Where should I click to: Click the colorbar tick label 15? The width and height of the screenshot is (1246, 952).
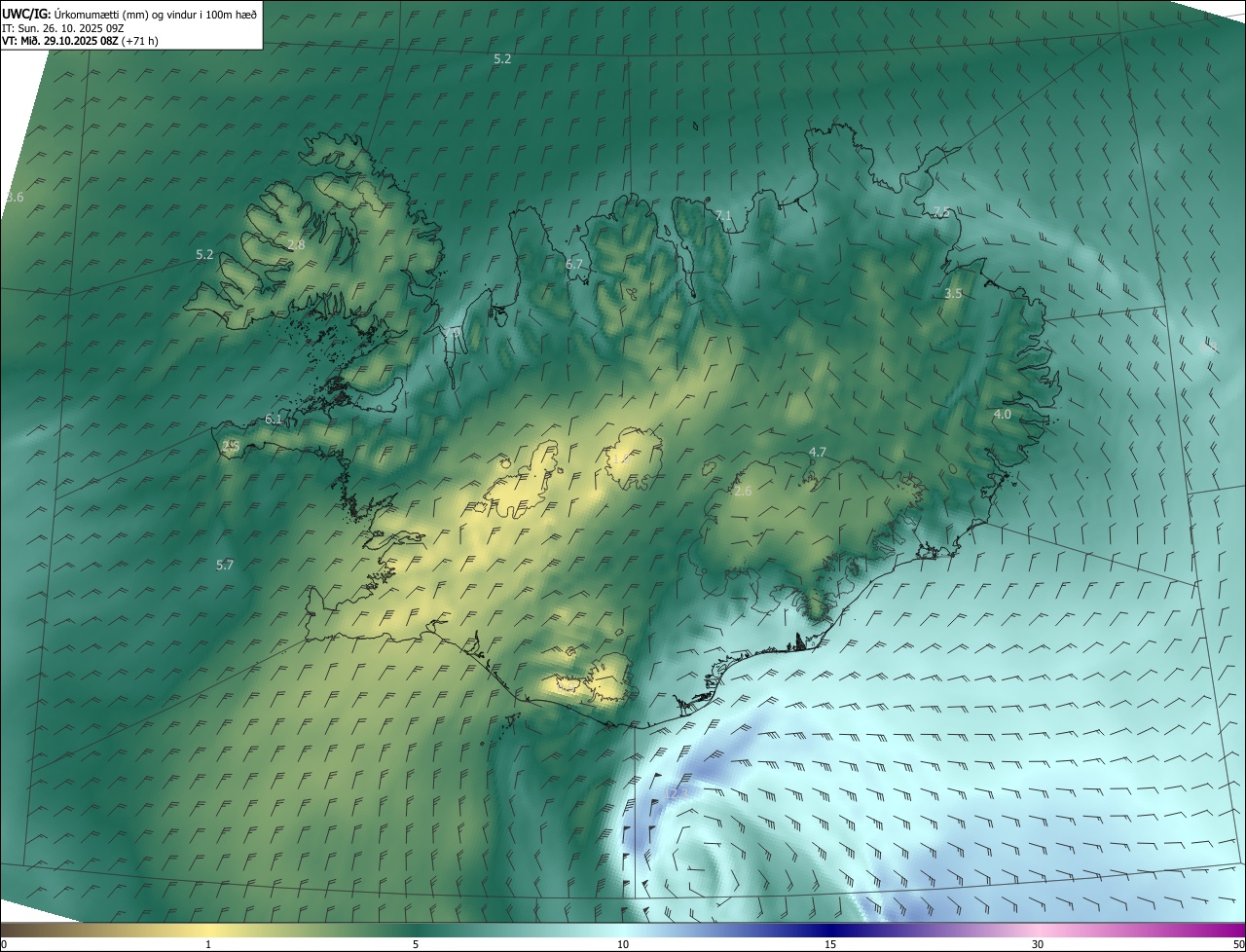(830, 945)
